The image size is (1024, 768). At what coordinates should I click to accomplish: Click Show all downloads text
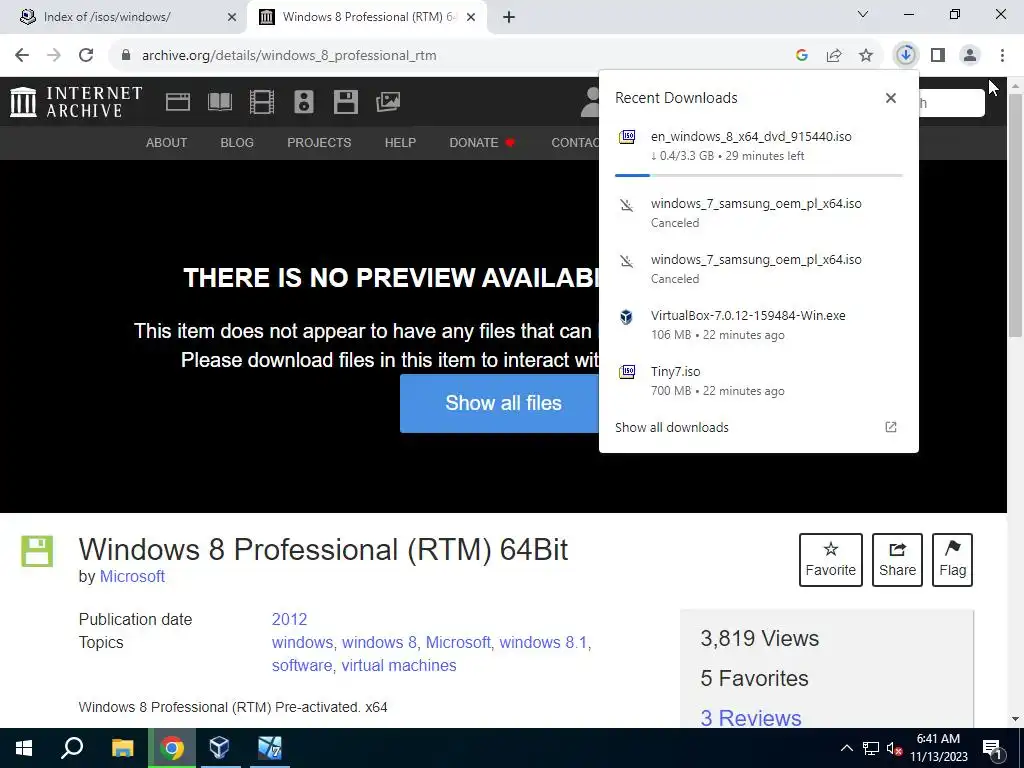672,428
